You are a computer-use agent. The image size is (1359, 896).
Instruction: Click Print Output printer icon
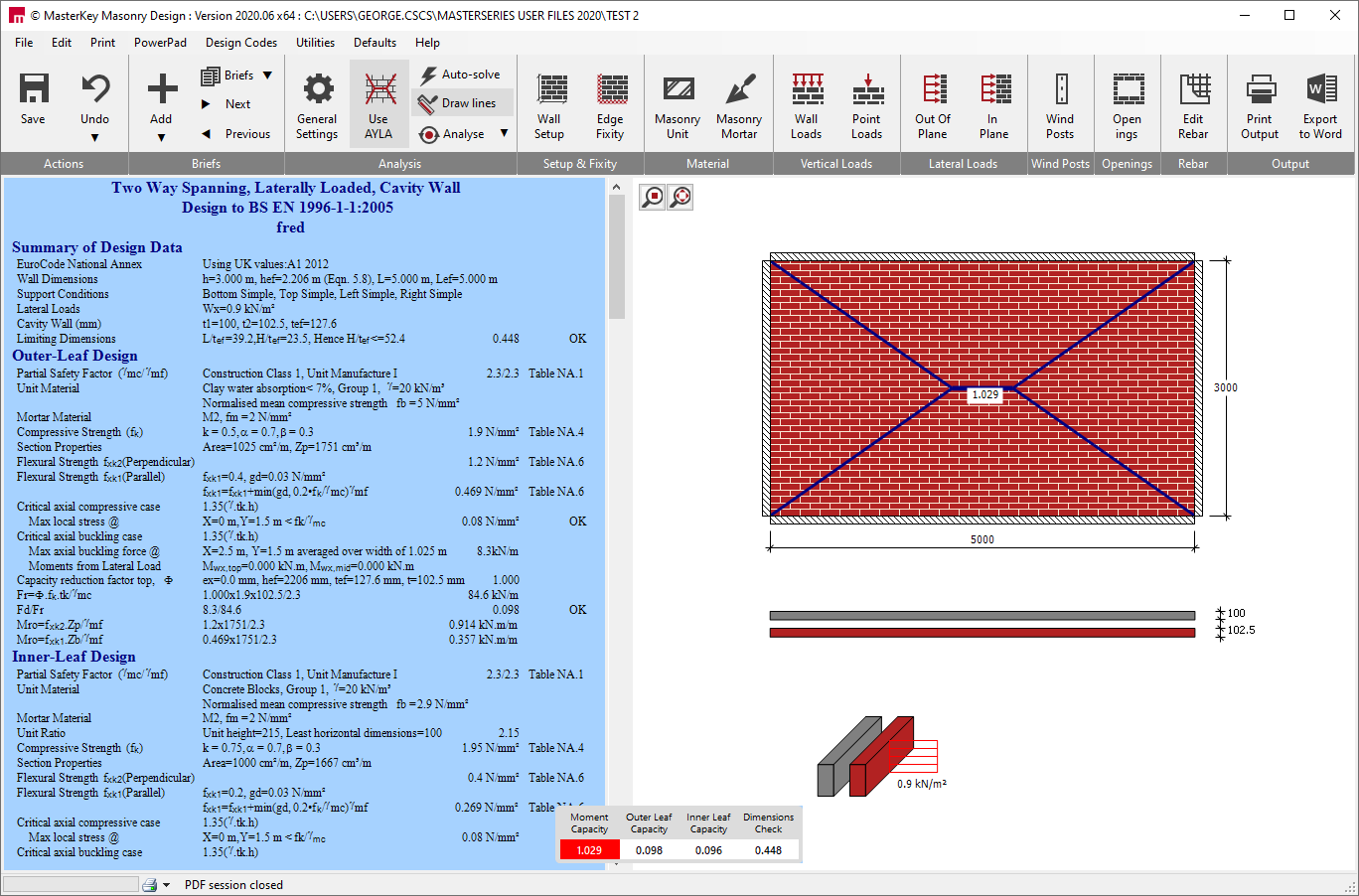click(x=1261, y=88)
